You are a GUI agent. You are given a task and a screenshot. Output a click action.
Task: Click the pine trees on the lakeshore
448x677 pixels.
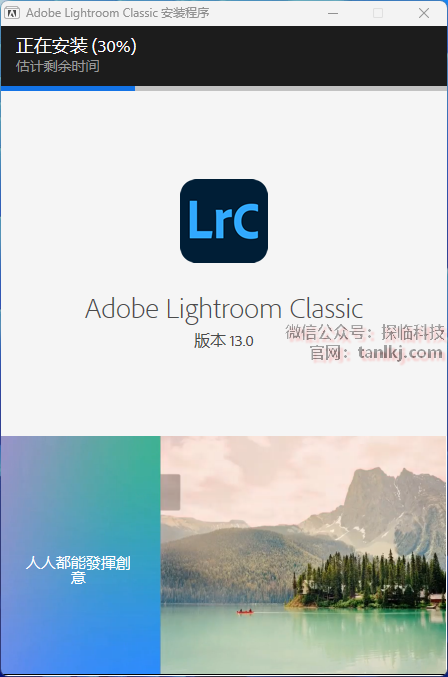(371, 576)
